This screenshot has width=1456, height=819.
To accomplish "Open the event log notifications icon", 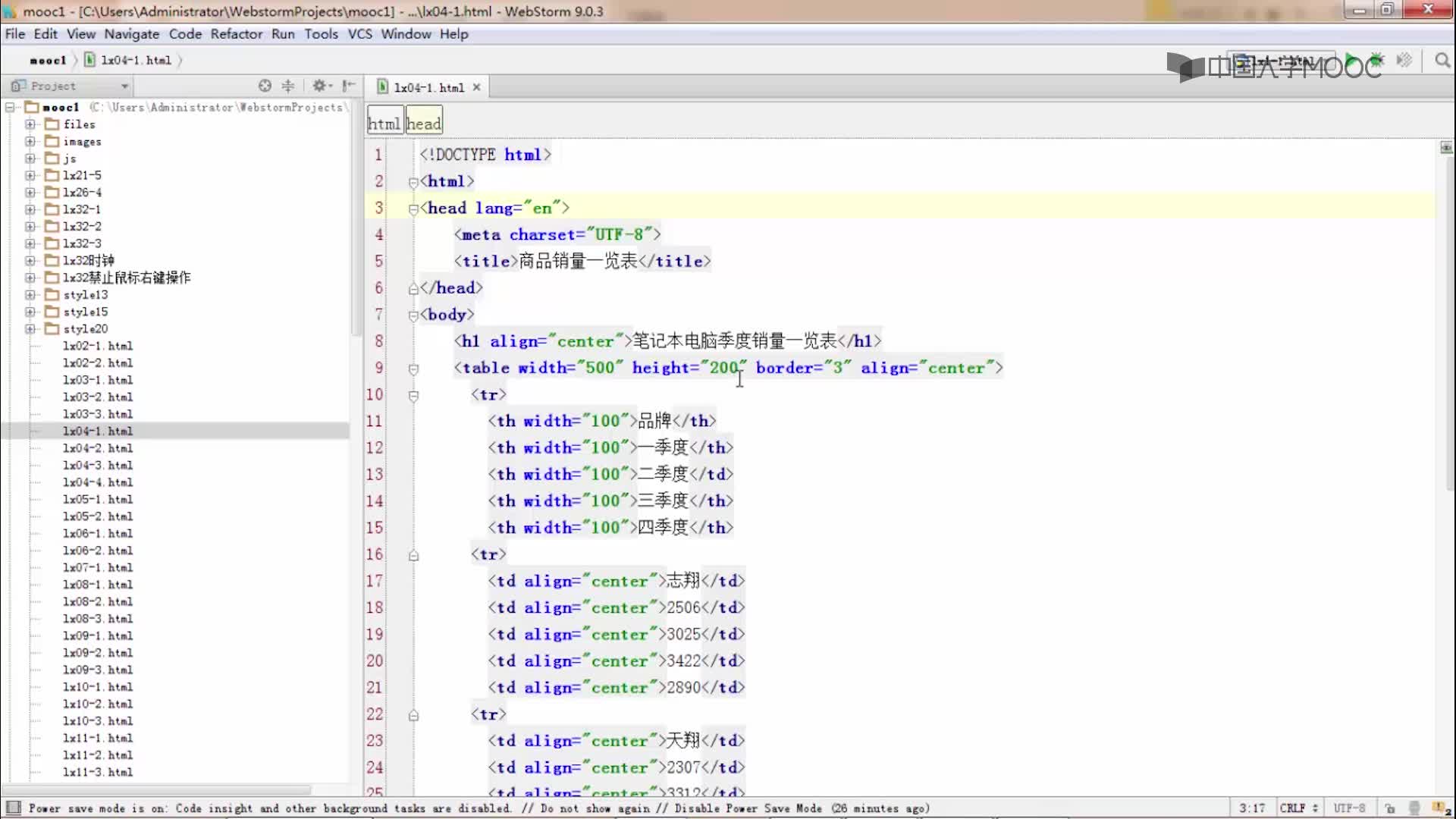I will coord(1441,808).
